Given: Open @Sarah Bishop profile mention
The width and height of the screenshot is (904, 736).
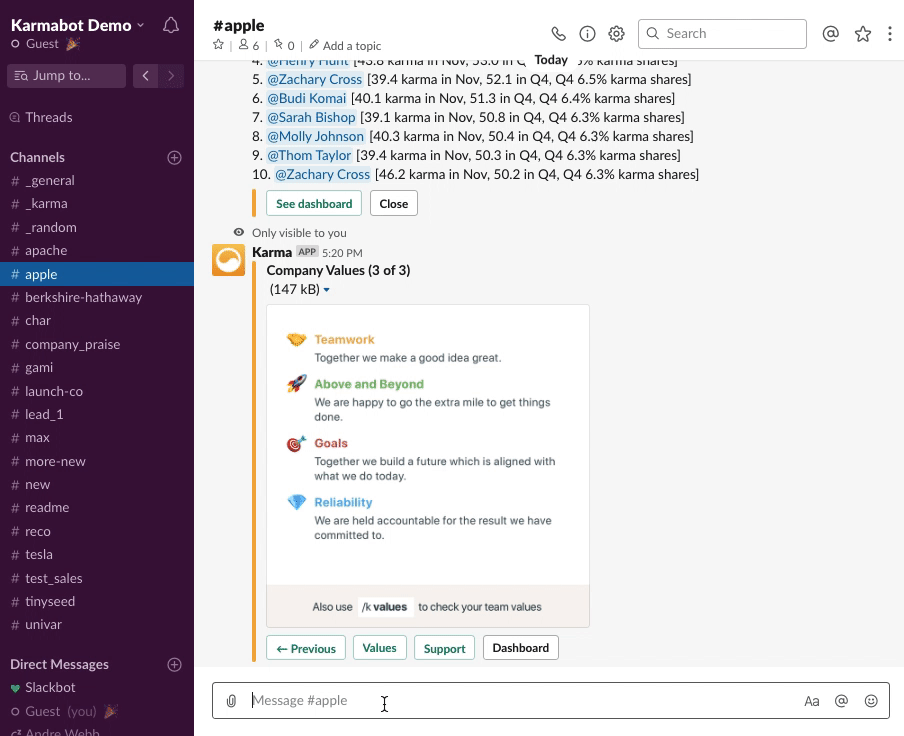Looking at the screenshot, I should tap(311, 118).
